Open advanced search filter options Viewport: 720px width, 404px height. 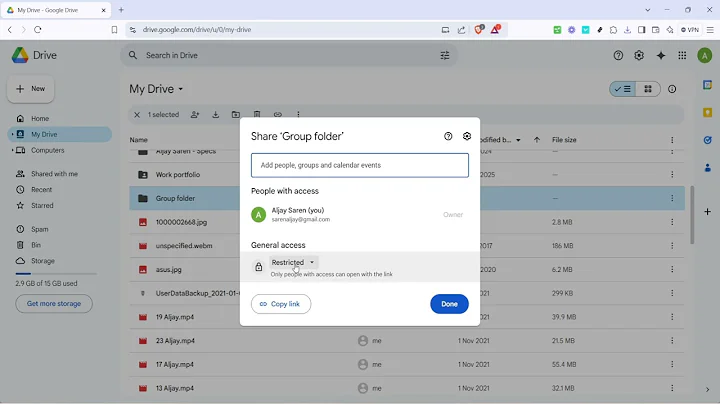445,56
